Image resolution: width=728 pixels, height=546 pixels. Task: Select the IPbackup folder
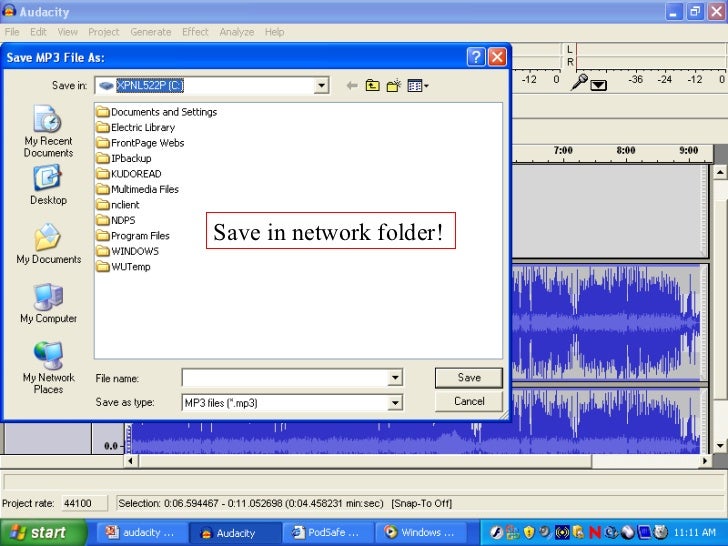pyautogui.click(x=124, y=158)
